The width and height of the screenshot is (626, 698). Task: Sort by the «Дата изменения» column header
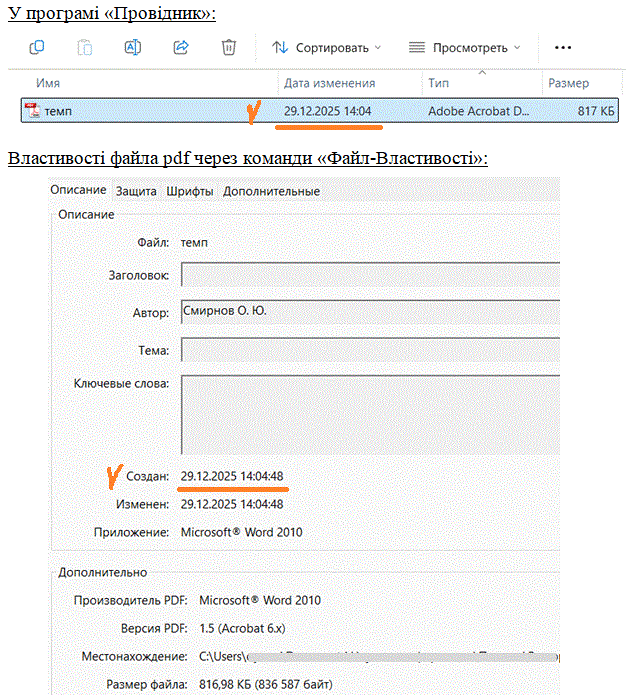tap(330, 83)
